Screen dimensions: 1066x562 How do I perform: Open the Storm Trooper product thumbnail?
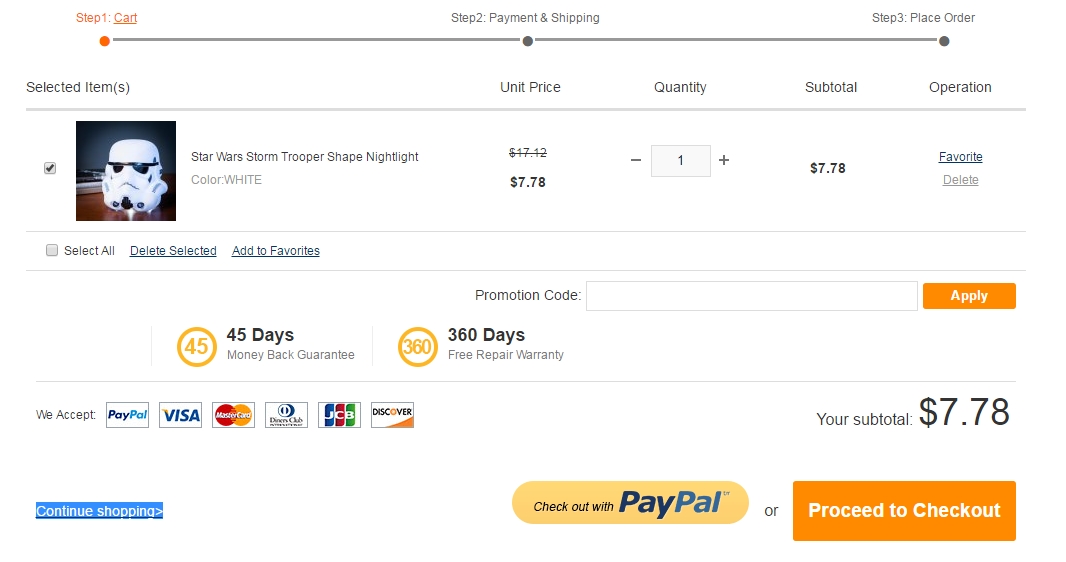point(126,171)
